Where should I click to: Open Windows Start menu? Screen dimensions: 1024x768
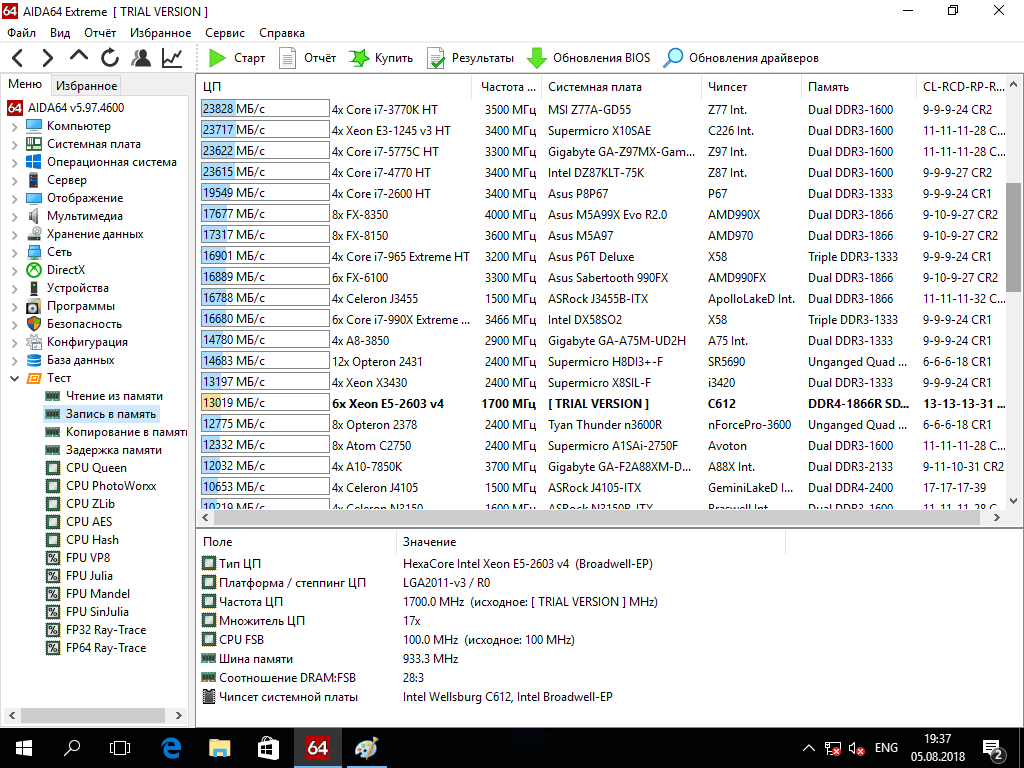coord(24,748)
